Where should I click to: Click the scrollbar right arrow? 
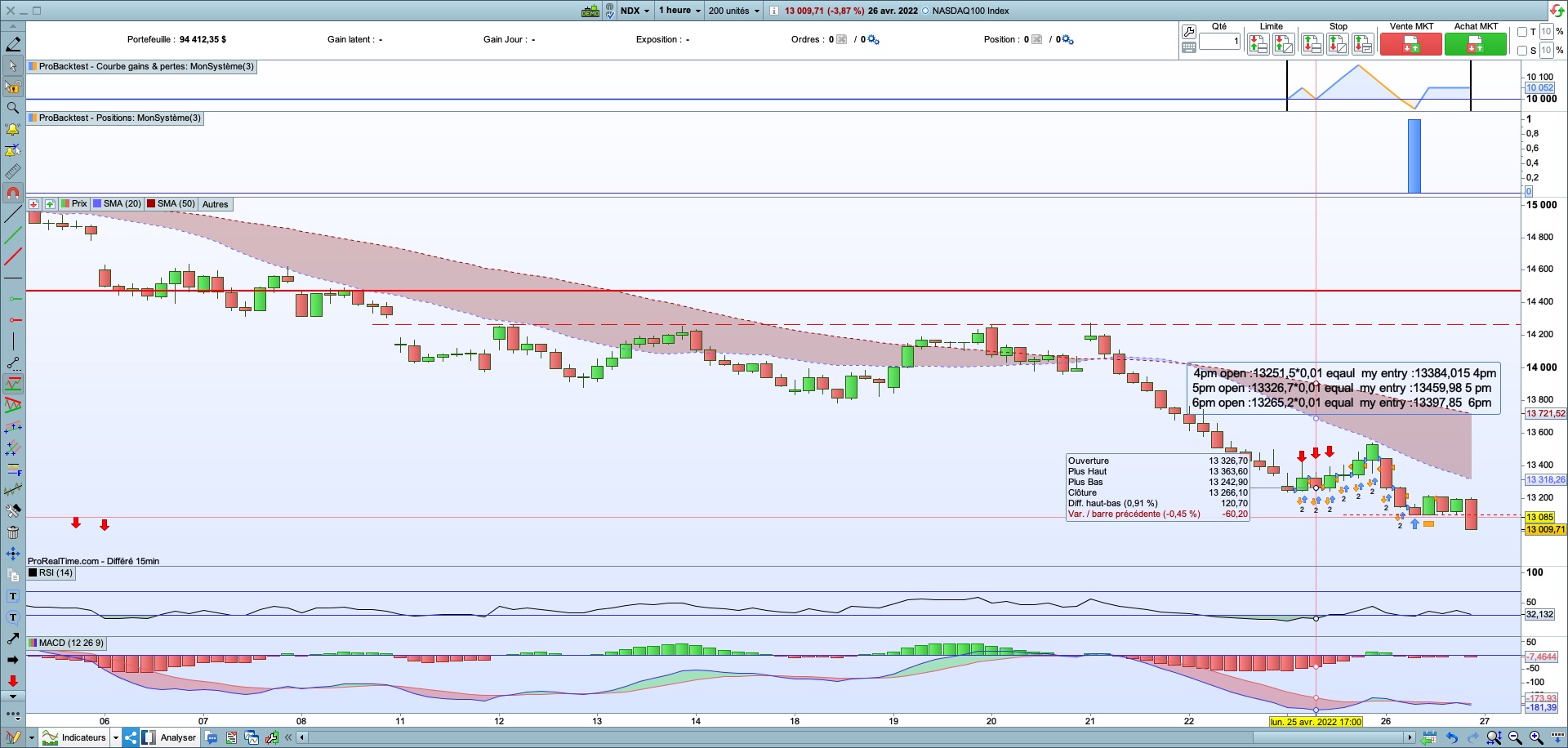coord(1410,737)
